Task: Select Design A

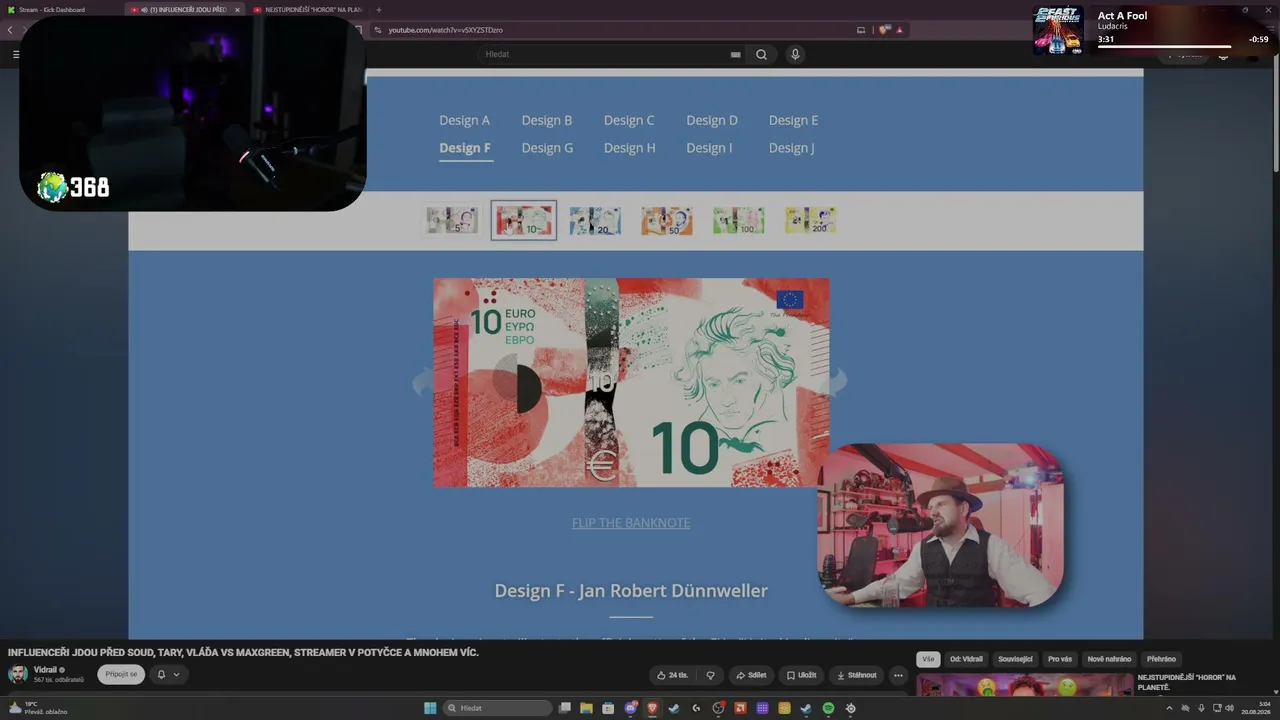Action: (464, 120)
